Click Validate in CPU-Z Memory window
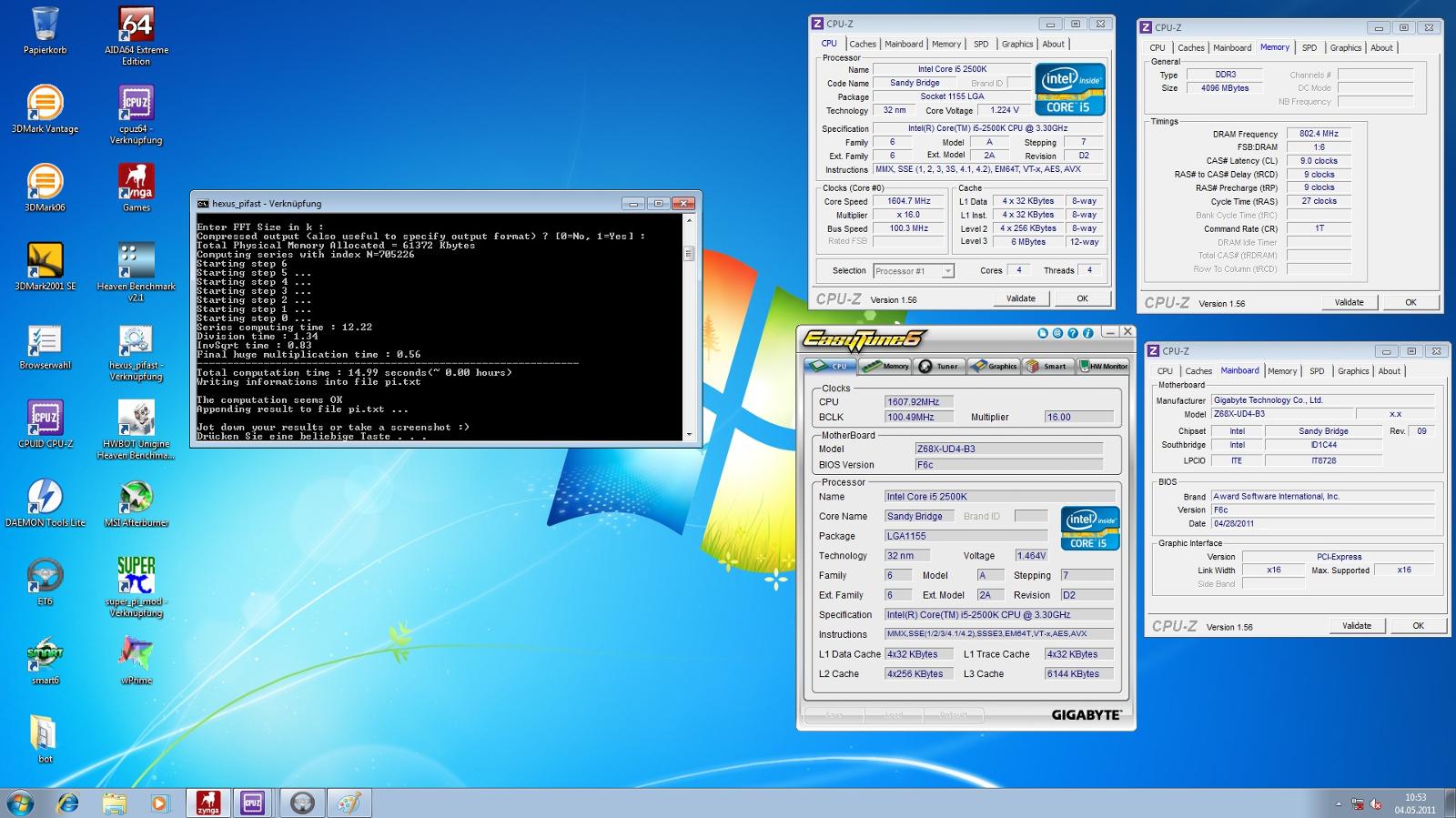Viewport: 1456px width, 818px height. [x=1349, y=302]
